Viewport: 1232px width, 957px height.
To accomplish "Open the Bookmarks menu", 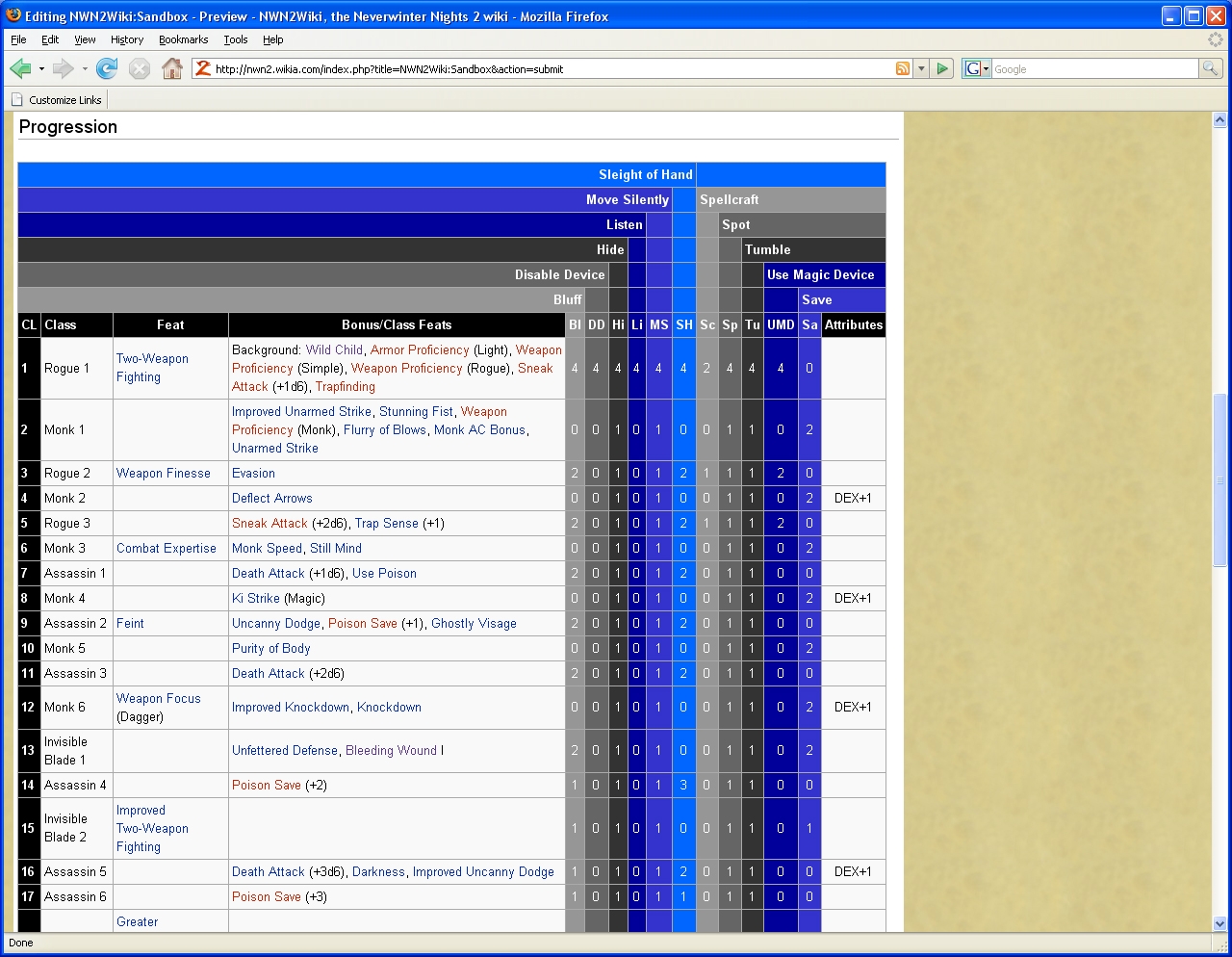I will pyautogui.click(x=183, y=39).
